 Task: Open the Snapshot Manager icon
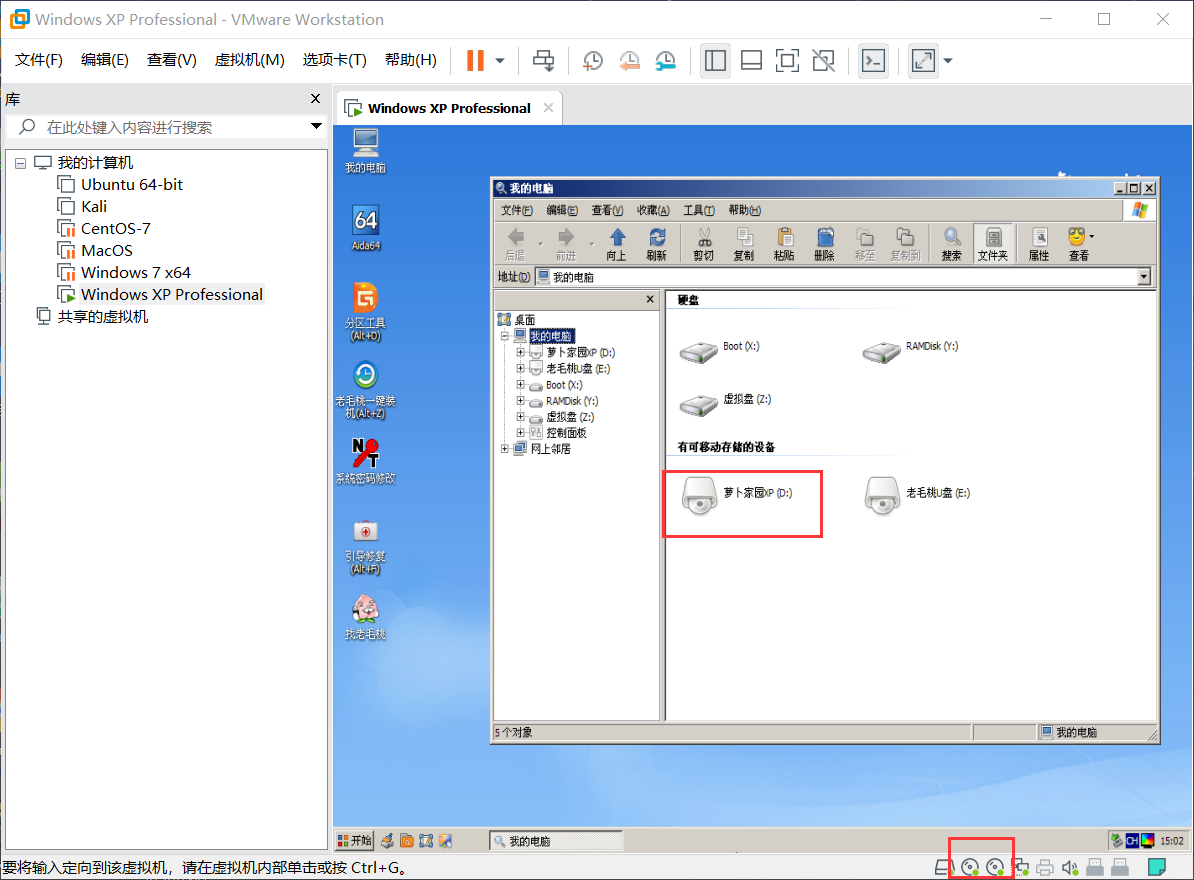pos(664,61)
